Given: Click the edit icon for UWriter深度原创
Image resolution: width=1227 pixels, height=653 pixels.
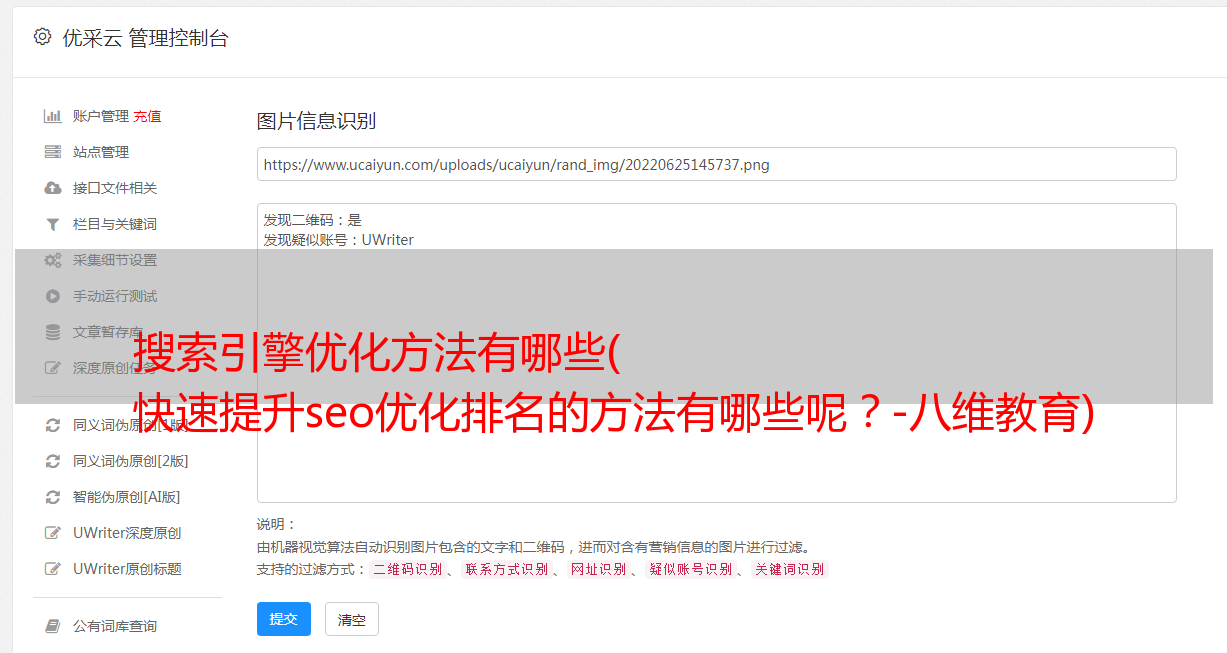Looking at the screenshot, I should coord(53,533).
